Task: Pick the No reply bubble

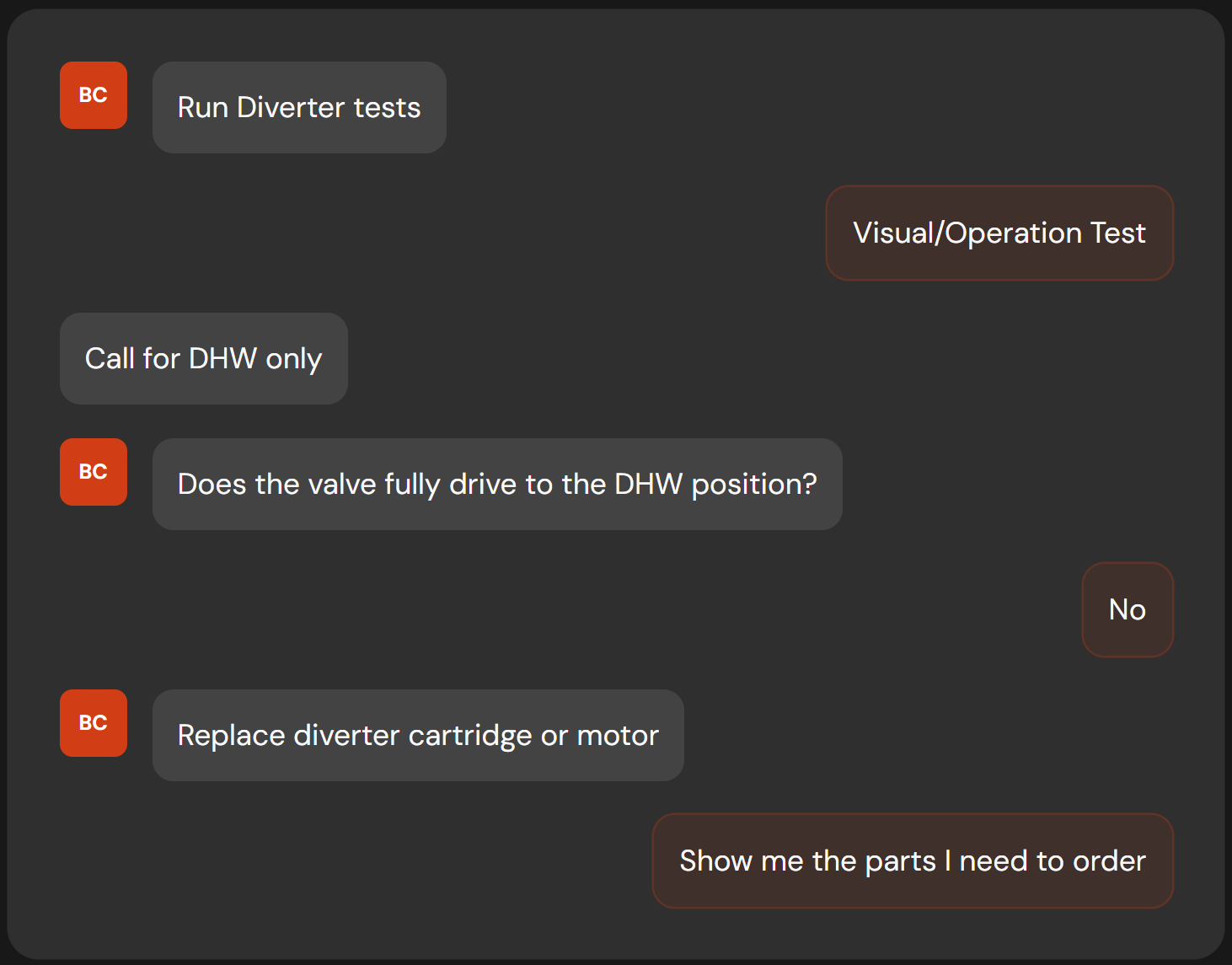Action: click(1128, 610)
